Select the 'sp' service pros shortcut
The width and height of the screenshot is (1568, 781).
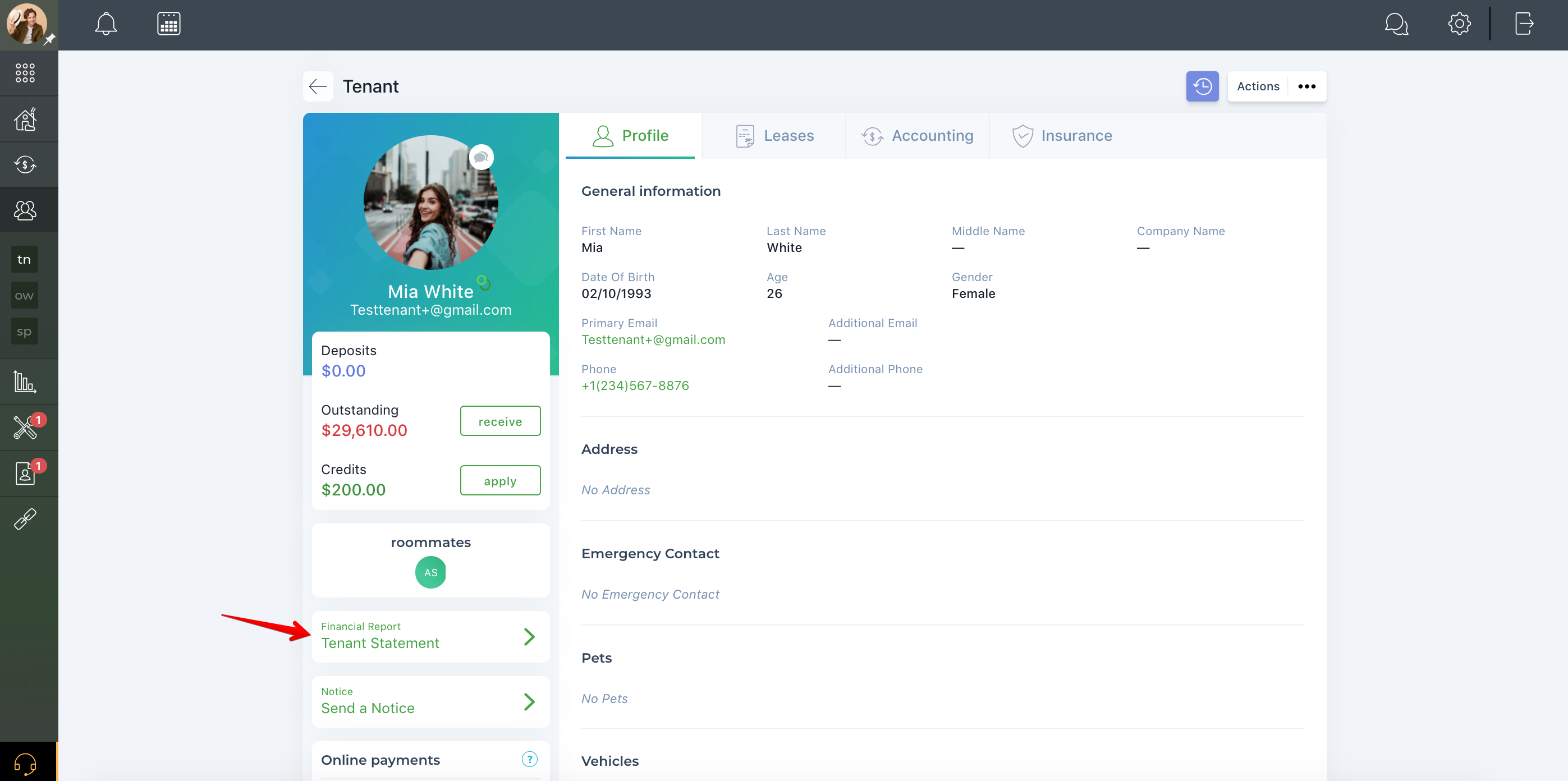pos(24,332)
